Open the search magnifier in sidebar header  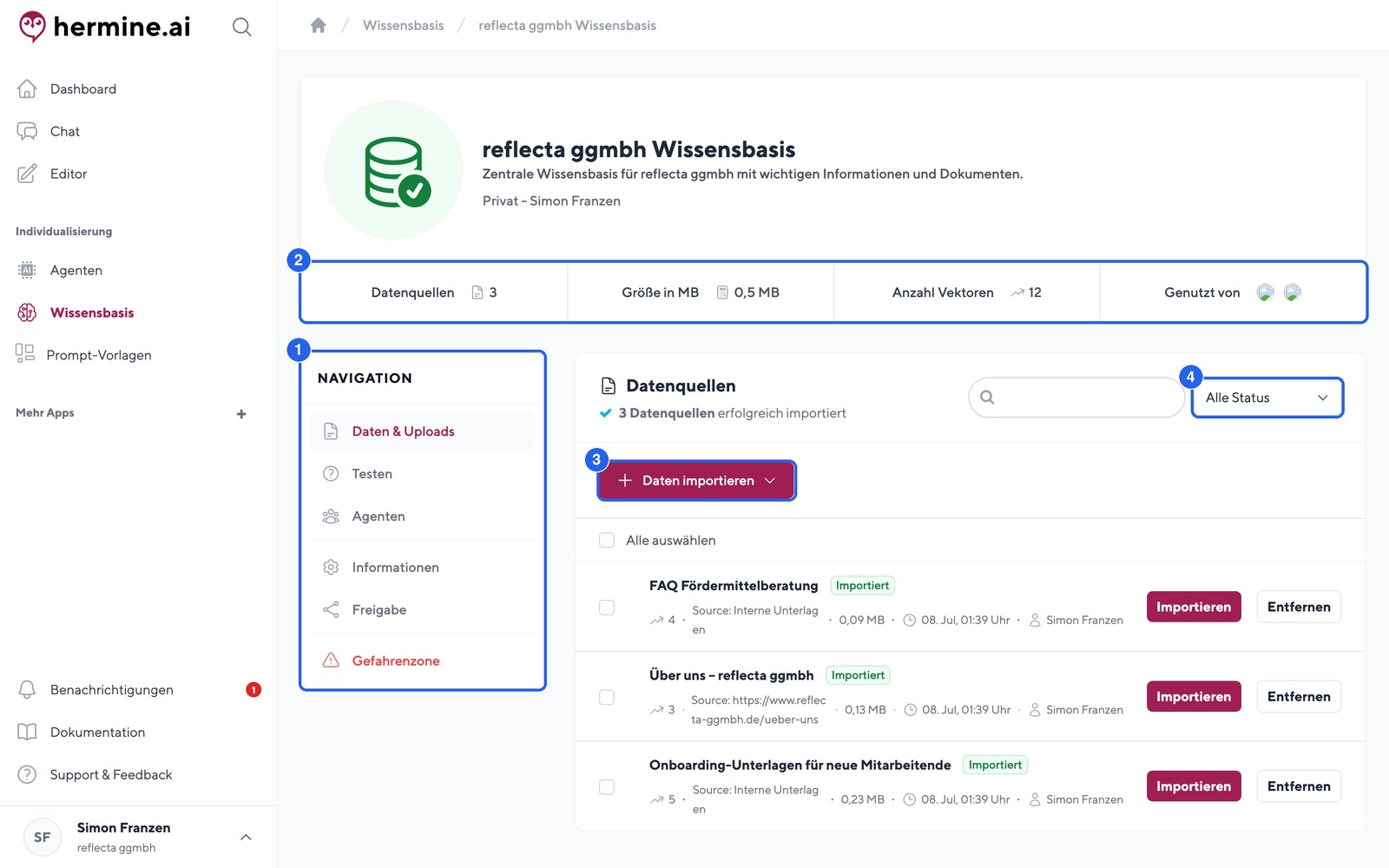pyautogui.click(x=242, y=27)
